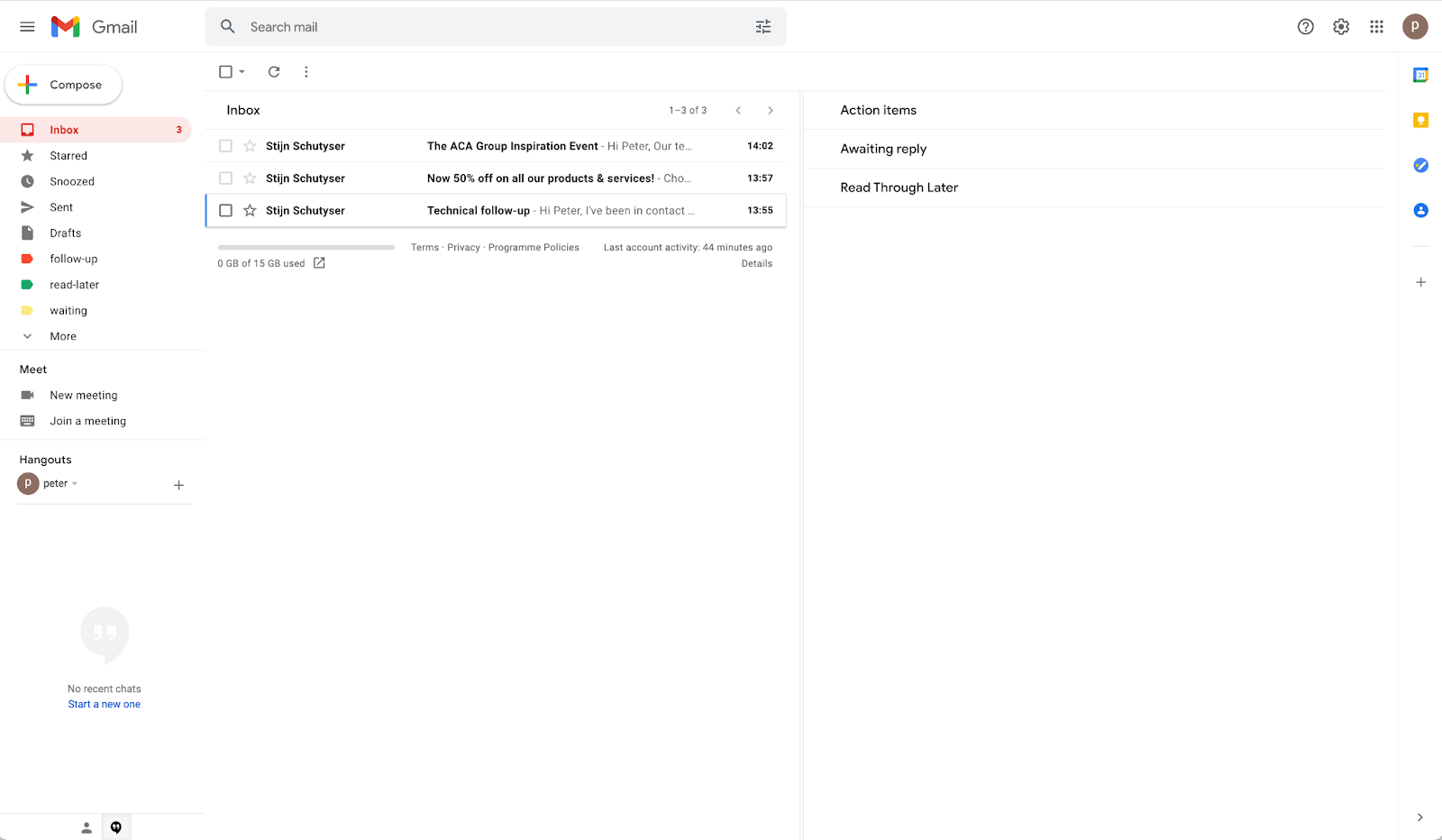The width and height of the screenshot is (1442, 840).
Task: Open the select-all dropdown arrow
Action: tap(242, 72)
